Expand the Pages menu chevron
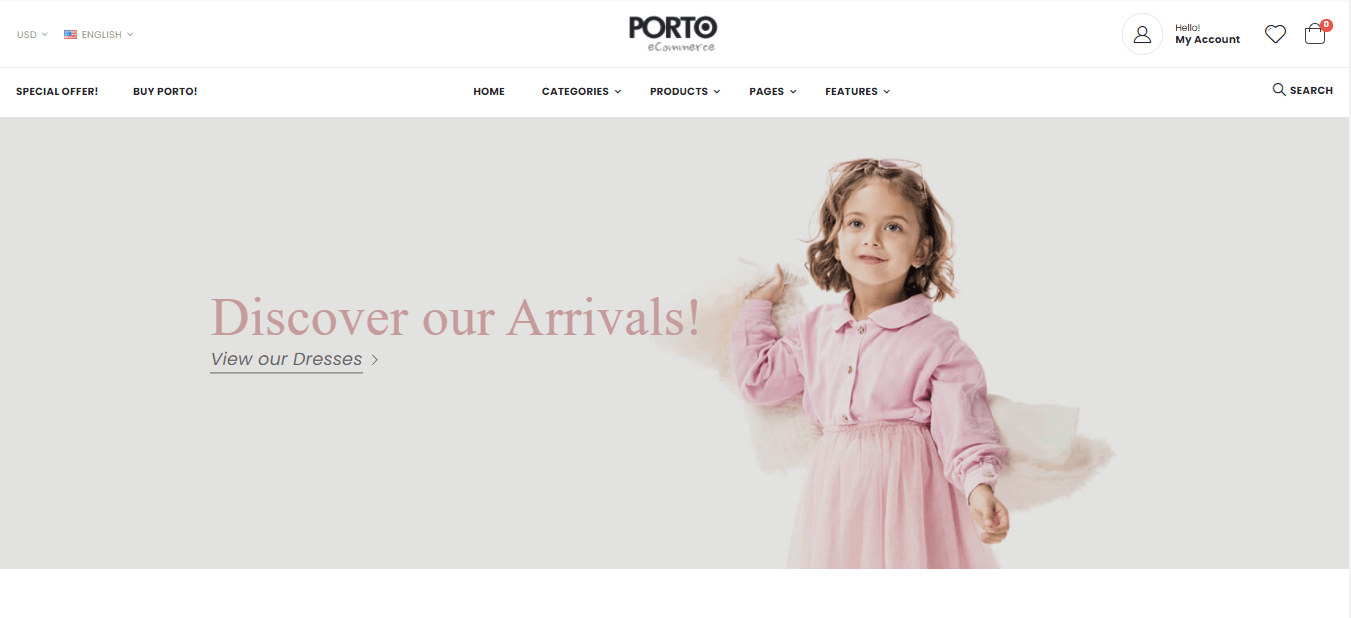Screen dimensions: 1351x618 (x=793, y=92)
